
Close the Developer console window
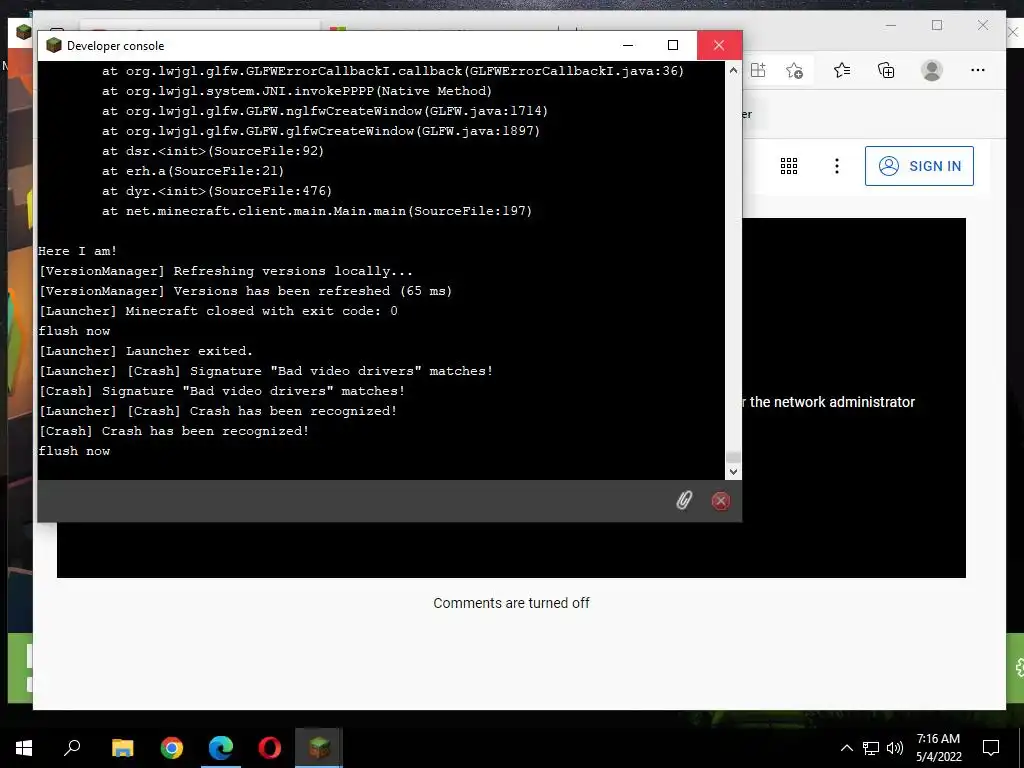719,45
